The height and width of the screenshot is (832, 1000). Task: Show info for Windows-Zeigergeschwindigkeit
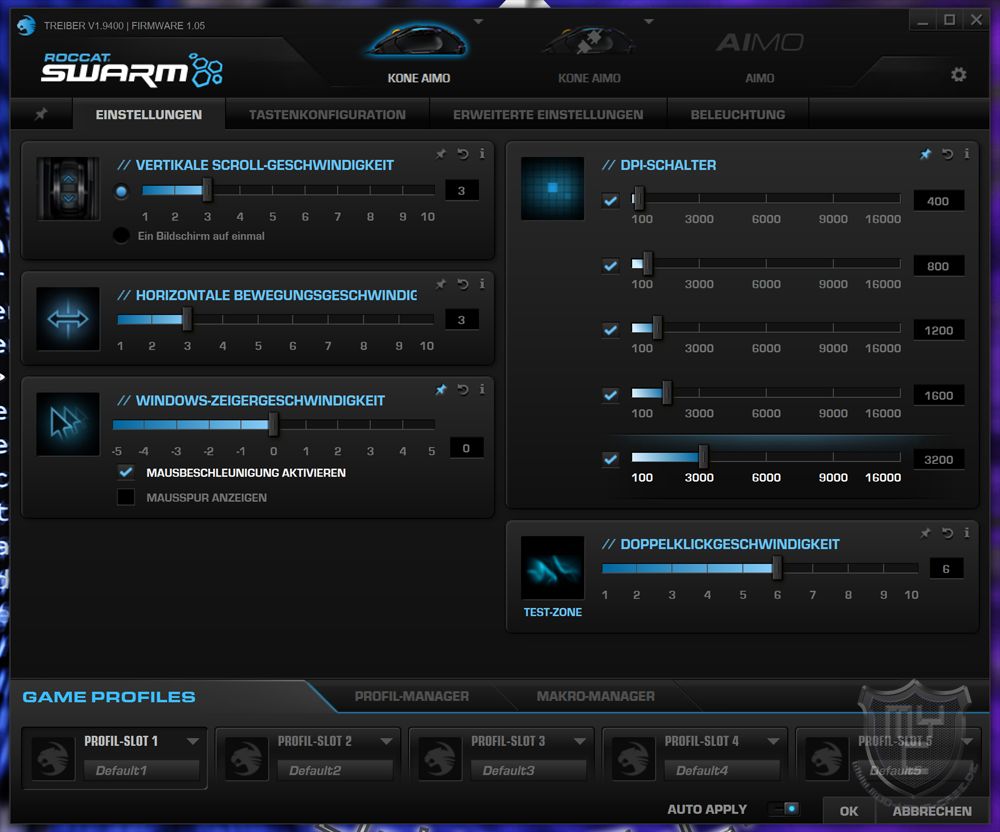click(482, 389)
